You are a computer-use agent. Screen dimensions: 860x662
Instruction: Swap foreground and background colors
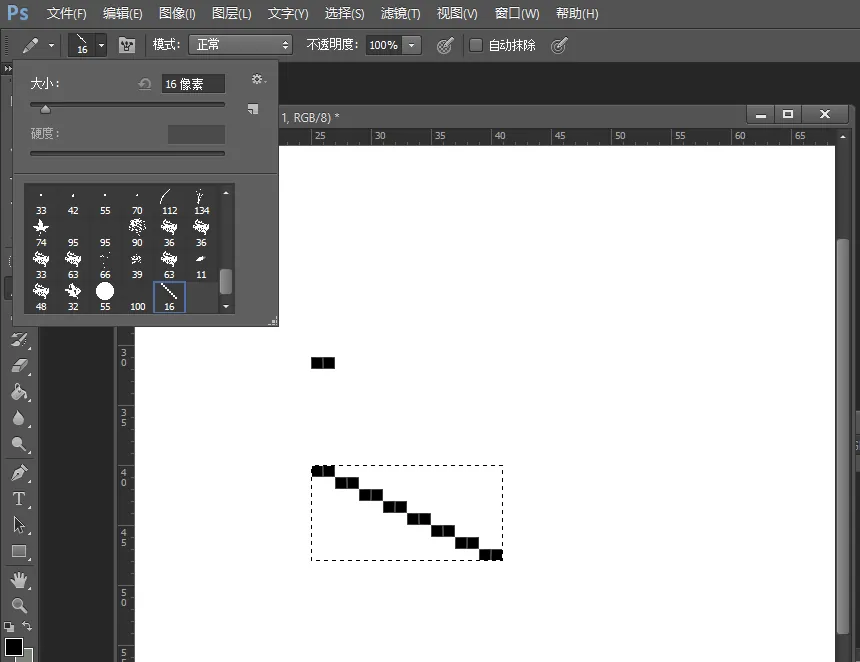coord(26,626)
